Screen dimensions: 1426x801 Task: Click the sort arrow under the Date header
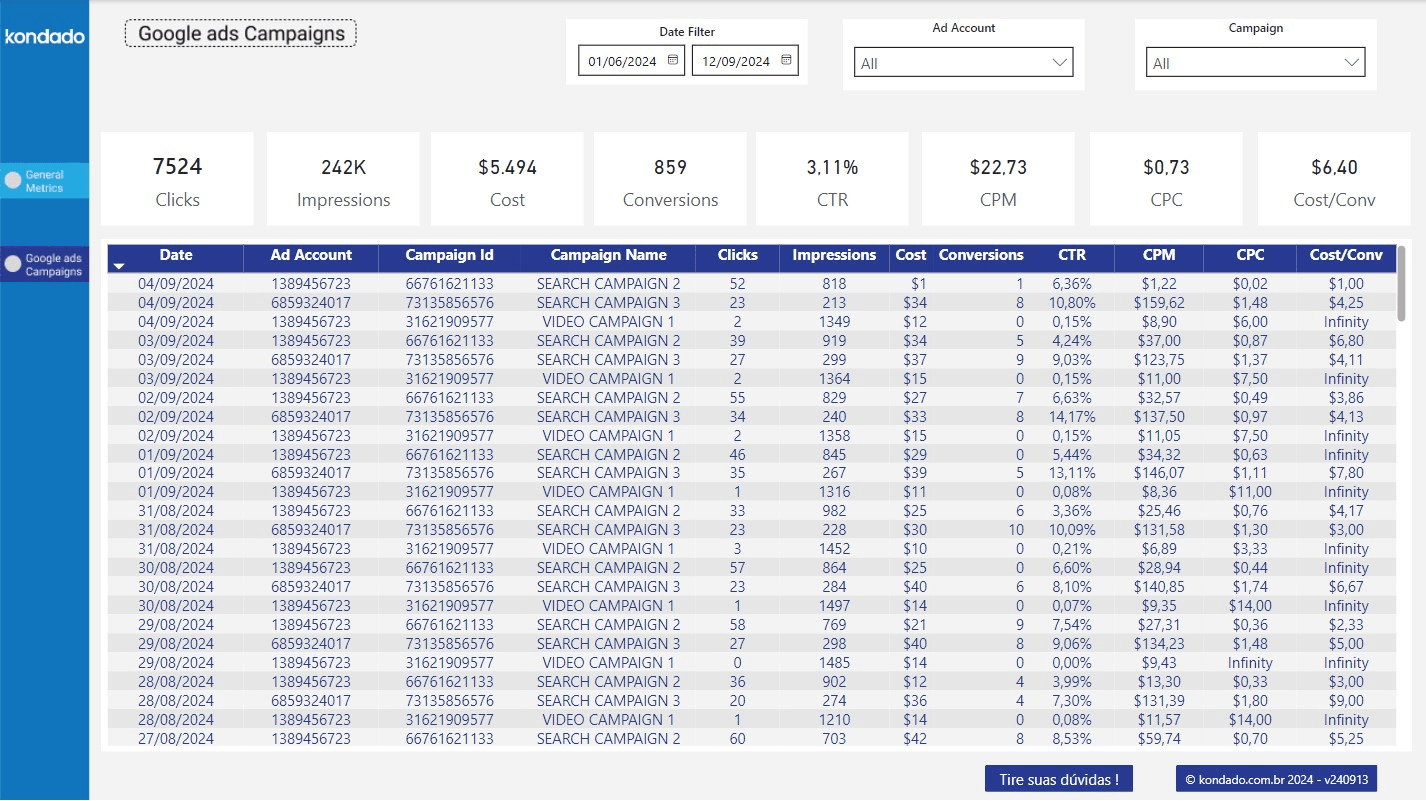pyautogui.click(x=120, y=267)
